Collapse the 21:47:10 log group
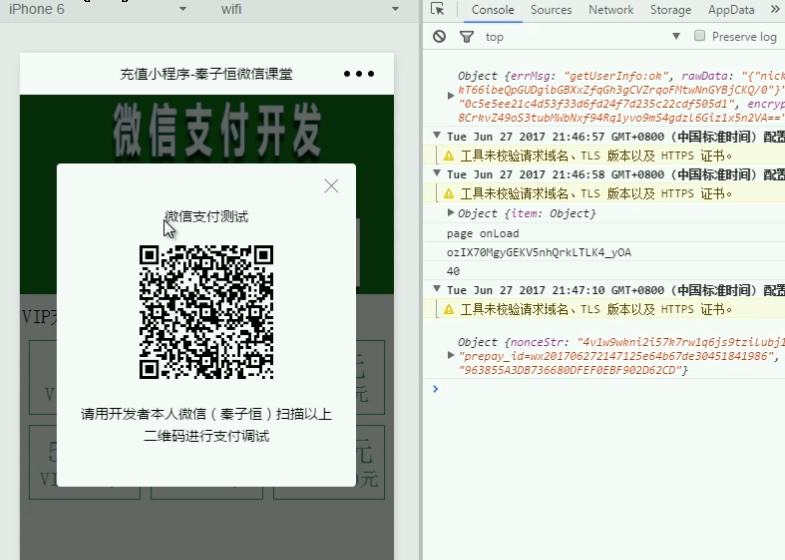The image size is (785, 560). [437, 289]
